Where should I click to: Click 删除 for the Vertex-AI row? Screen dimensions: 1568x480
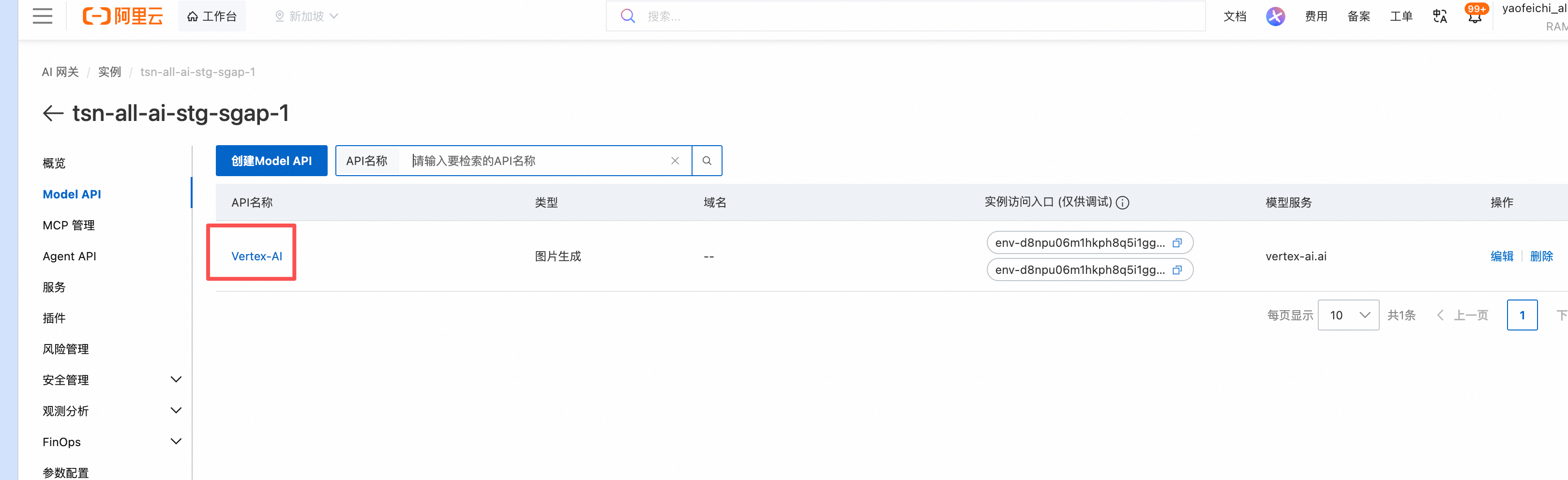1542,256
